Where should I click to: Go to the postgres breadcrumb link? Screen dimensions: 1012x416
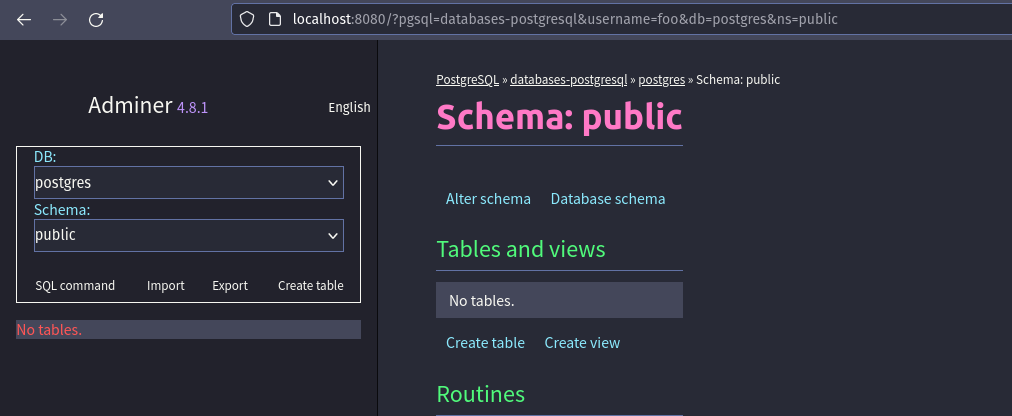[x=661, y=80]
